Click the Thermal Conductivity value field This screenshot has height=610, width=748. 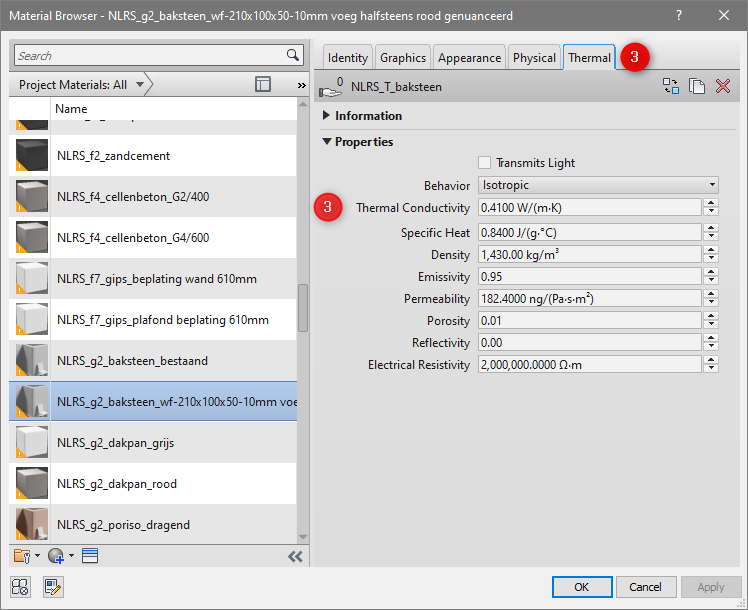(589, 208)
